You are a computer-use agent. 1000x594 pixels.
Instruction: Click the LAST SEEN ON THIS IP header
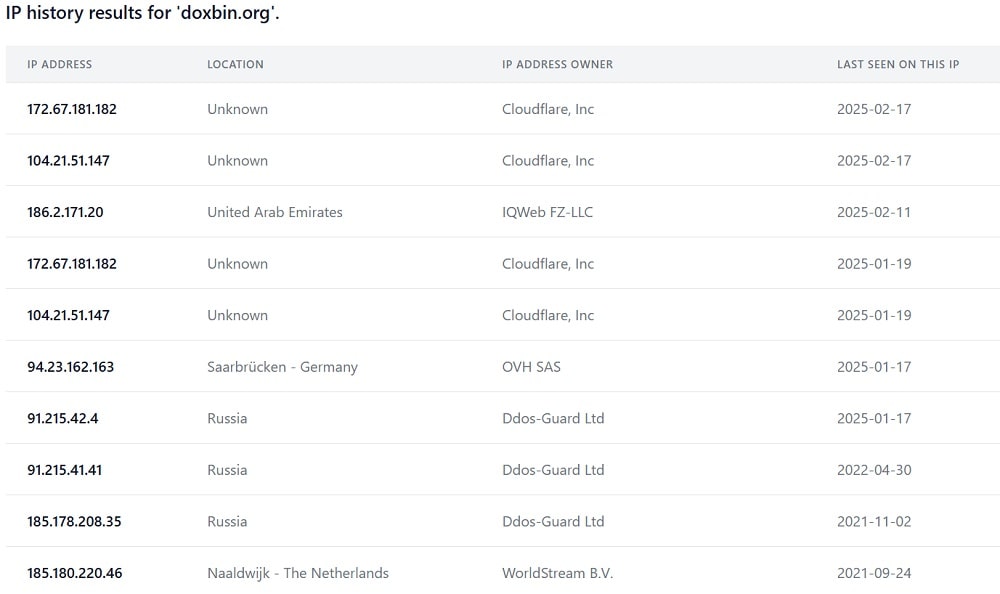point(898,64)
